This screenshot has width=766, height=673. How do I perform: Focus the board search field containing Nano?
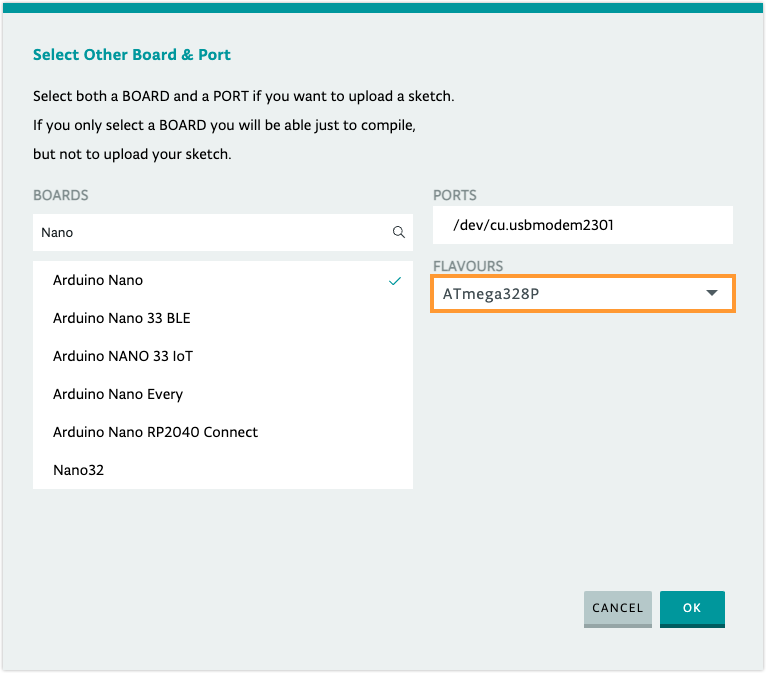click(x=210, y=232)
